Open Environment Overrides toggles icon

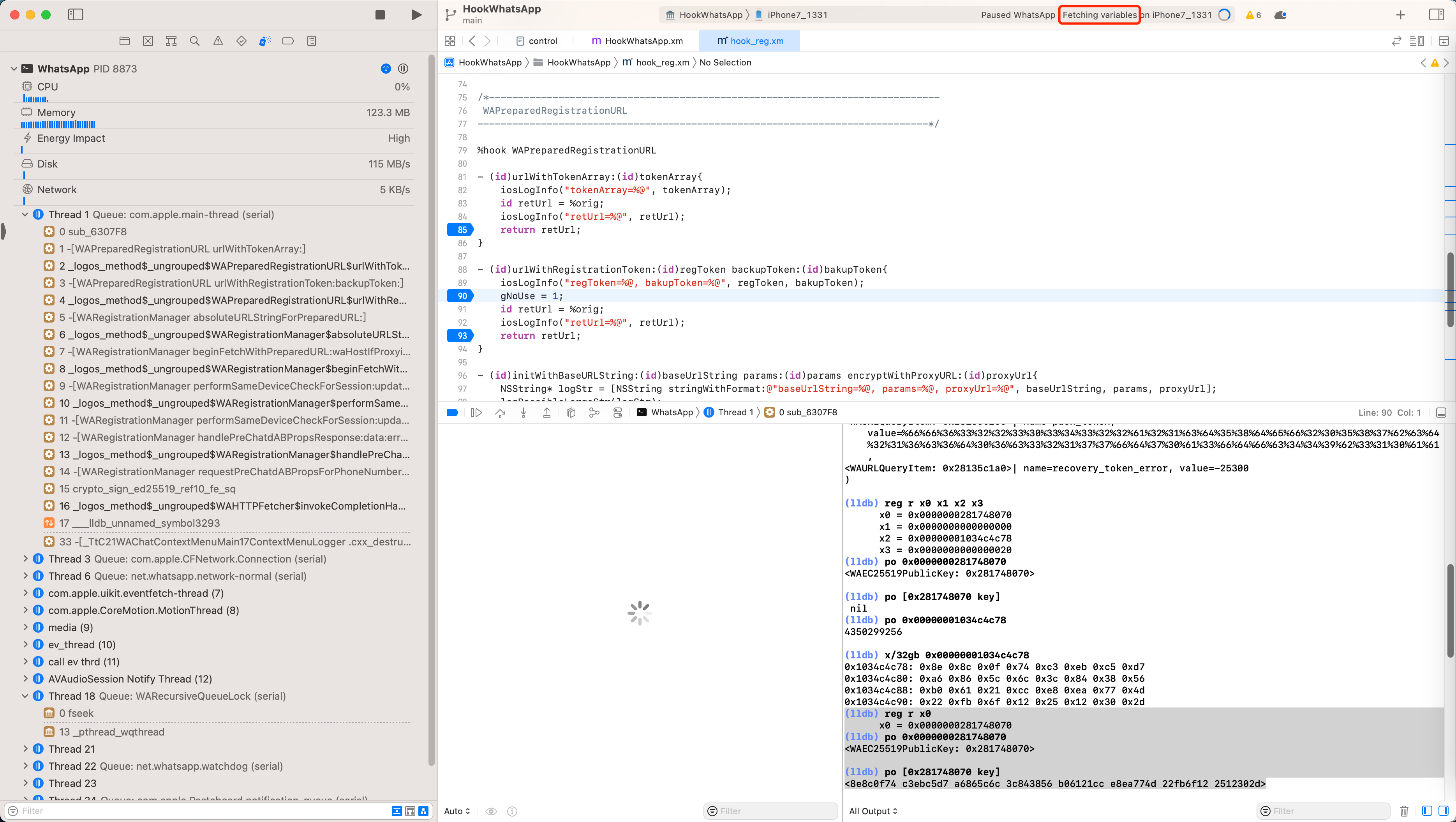[x=617, y=413]
